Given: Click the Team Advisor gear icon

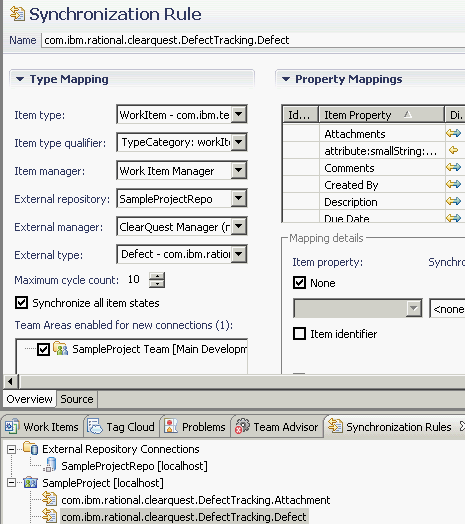Looking at the screenshot, I should tap(242, 426).
